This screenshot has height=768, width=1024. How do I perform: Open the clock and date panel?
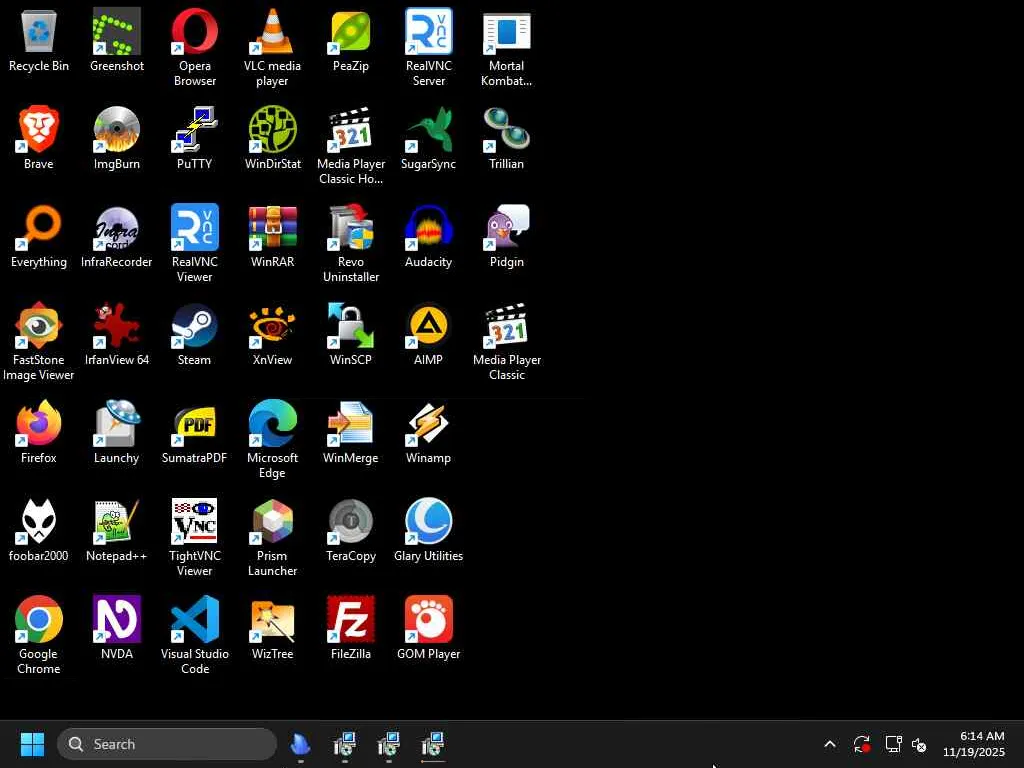pos(974,744)
